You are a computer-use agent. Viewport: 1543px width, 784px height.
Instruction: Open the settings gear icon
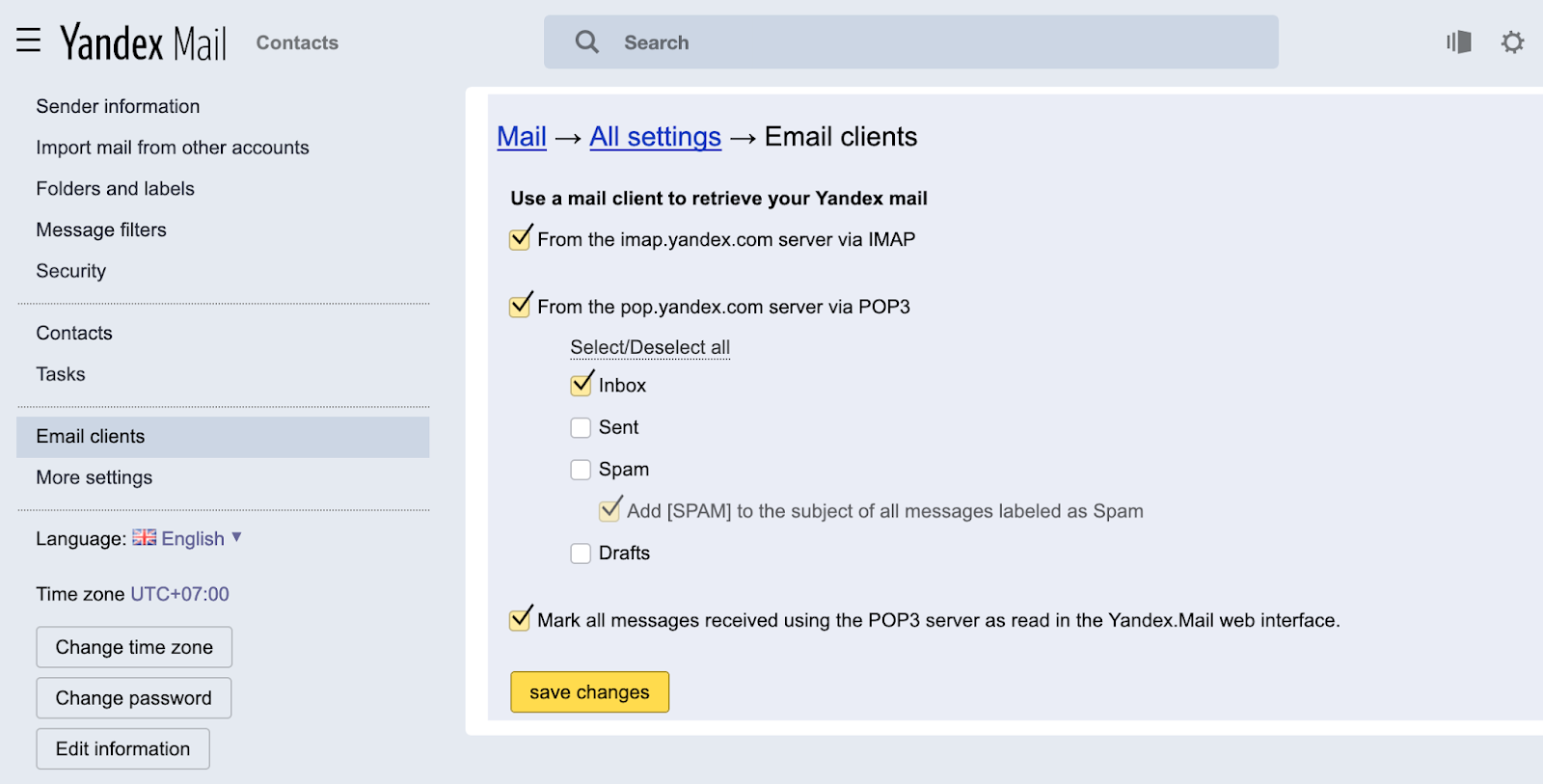pyautogui.click(x=1512, y=42)
